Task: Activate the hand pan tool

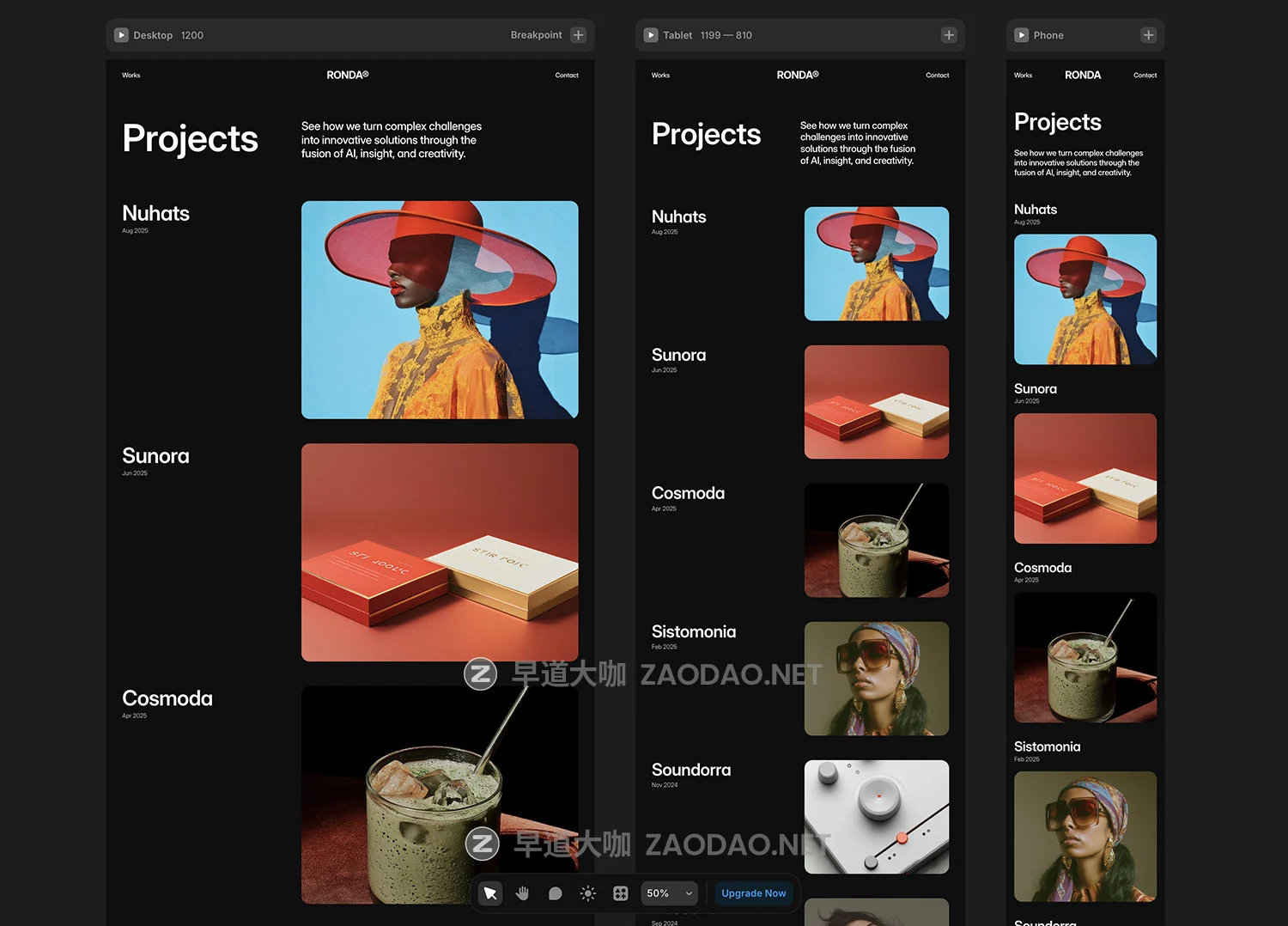Action: click(x=523, y=893)
